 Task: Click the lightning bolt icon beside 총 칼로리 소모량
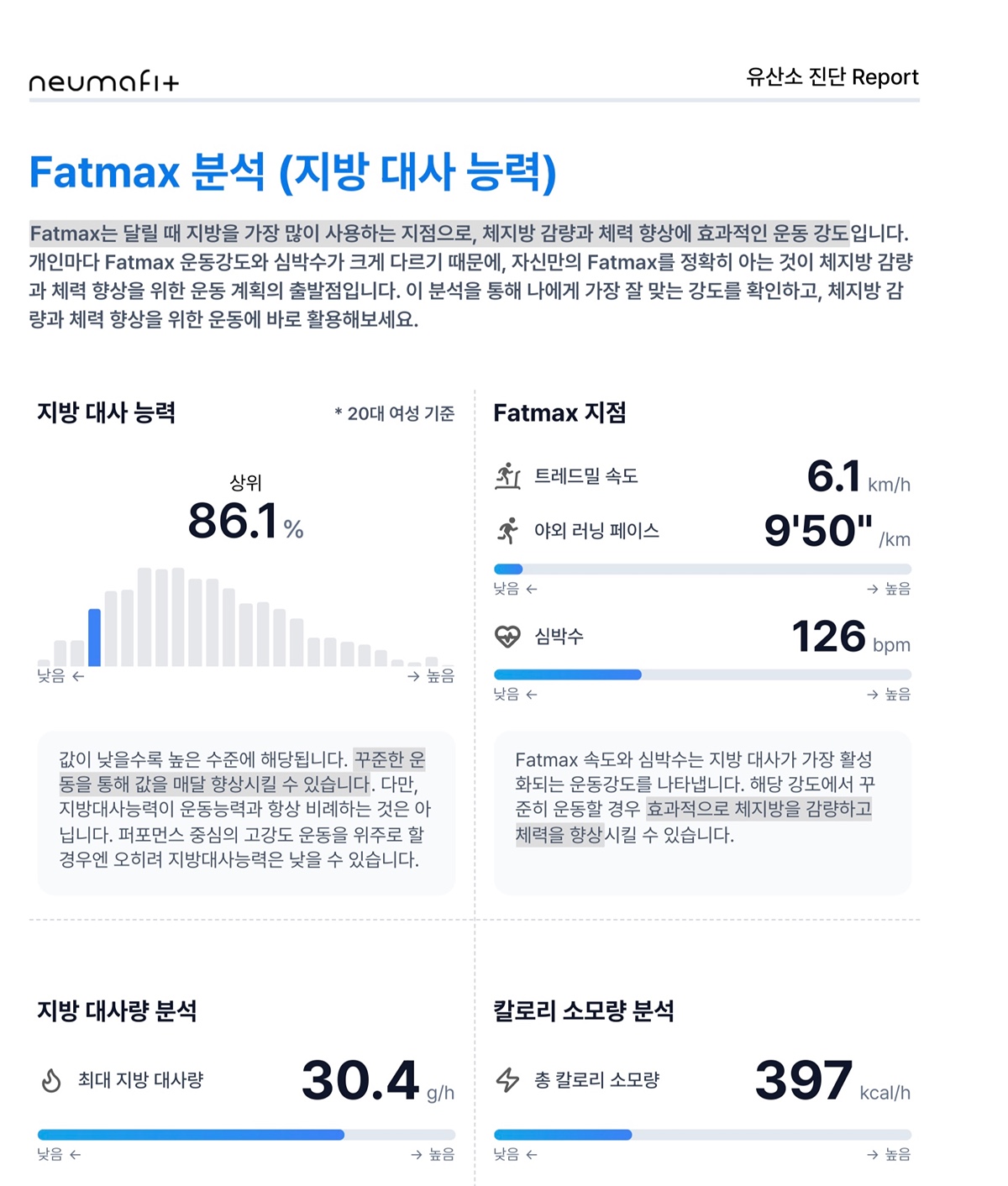507,1080
